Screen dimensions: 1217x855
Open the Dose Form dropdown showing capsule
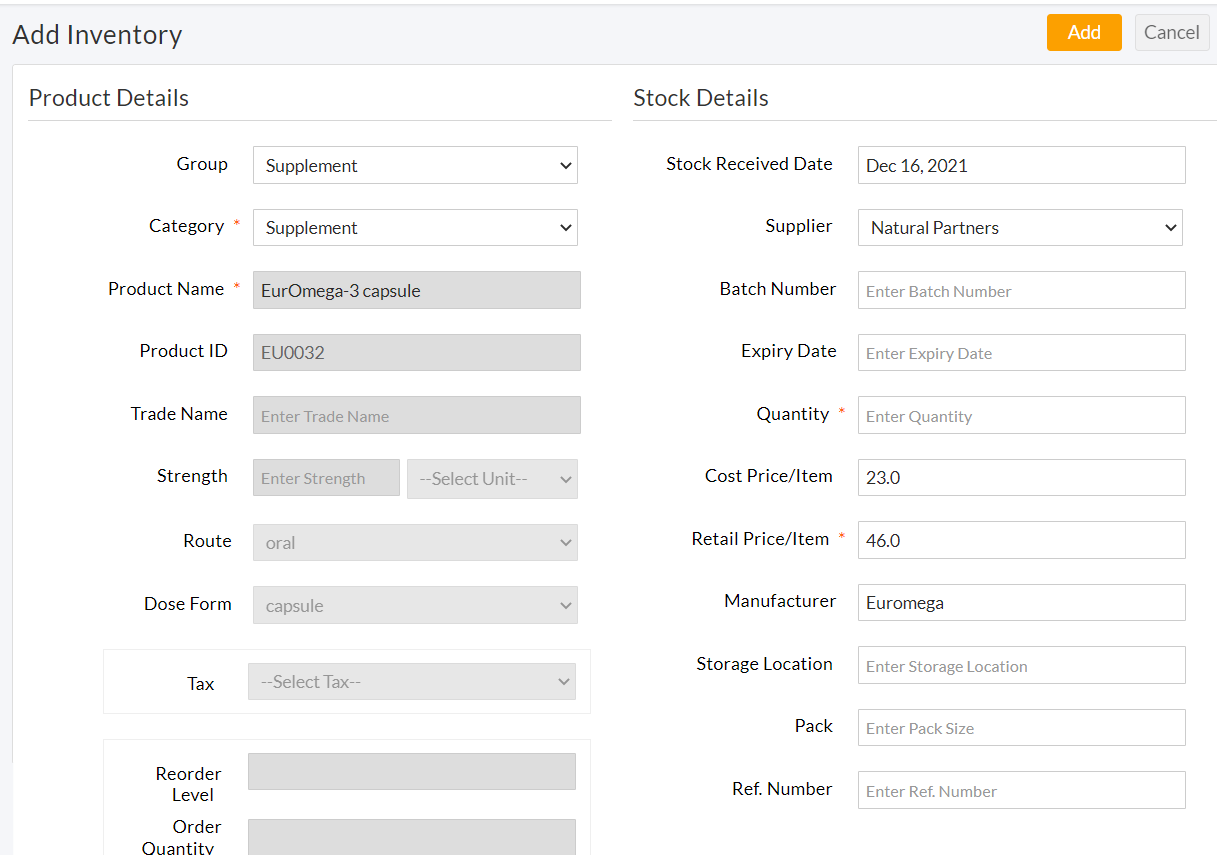(415, 604)
